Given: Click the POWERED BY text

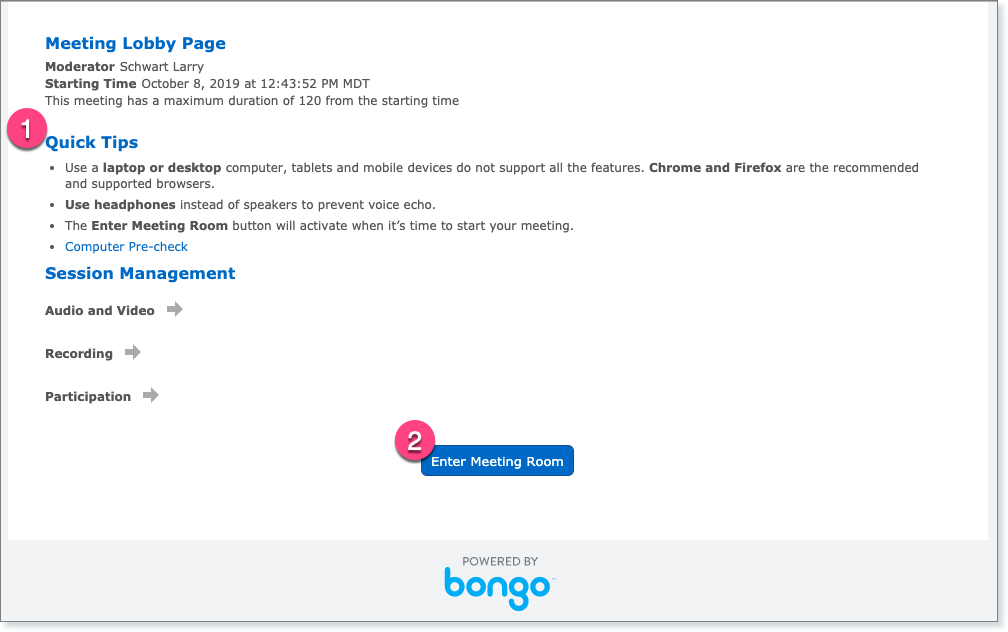Looking at the screenshot, I should tap(500, 562).
